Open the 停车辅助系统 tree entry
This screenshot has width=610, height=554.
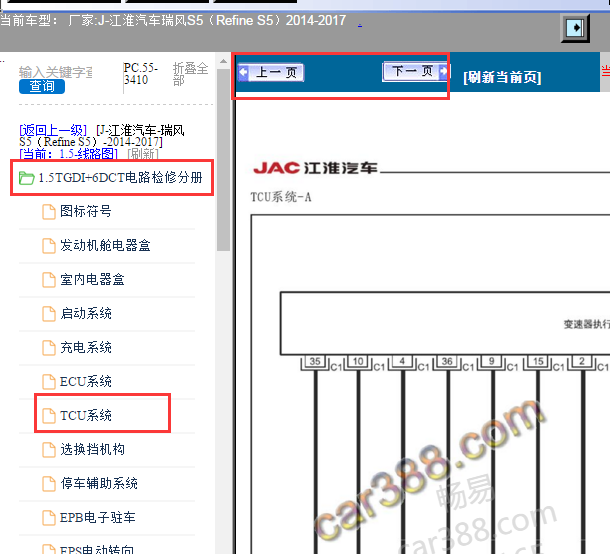click(x=99, y=483)
